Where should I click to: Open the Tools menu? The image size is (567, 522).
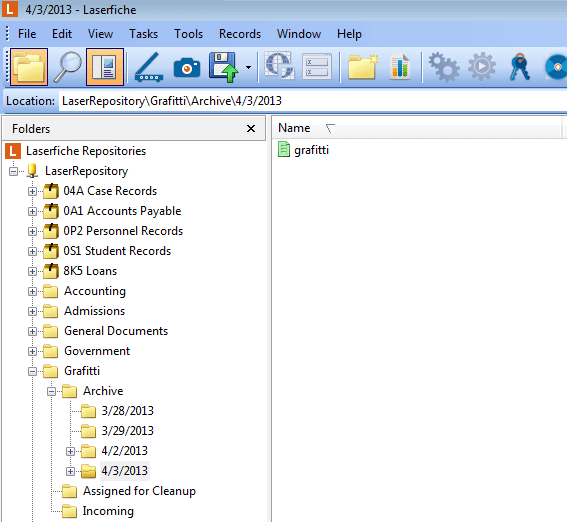pyautogui.click(x=188, y=34)
